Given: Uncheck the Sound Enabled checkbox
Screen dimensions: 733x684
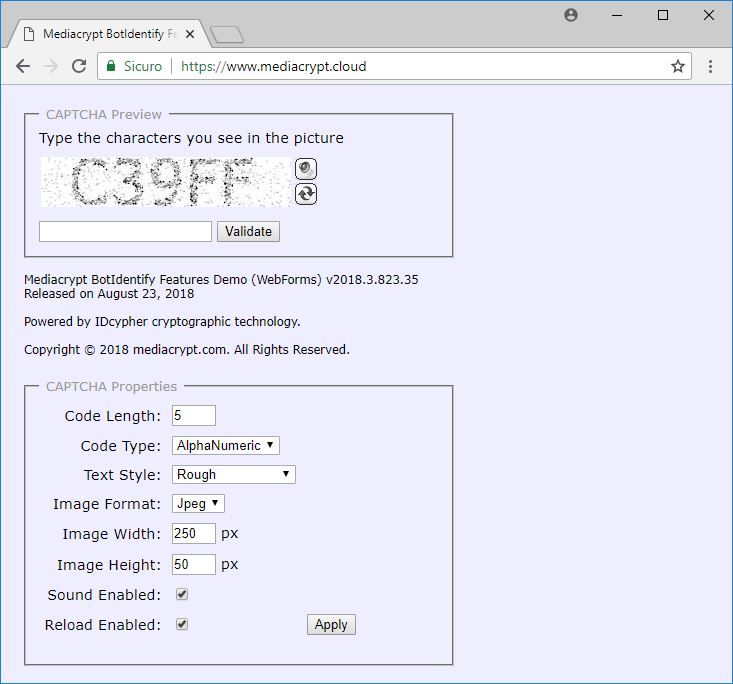Looking at the screenshot, I should click(x=182, y=594).
